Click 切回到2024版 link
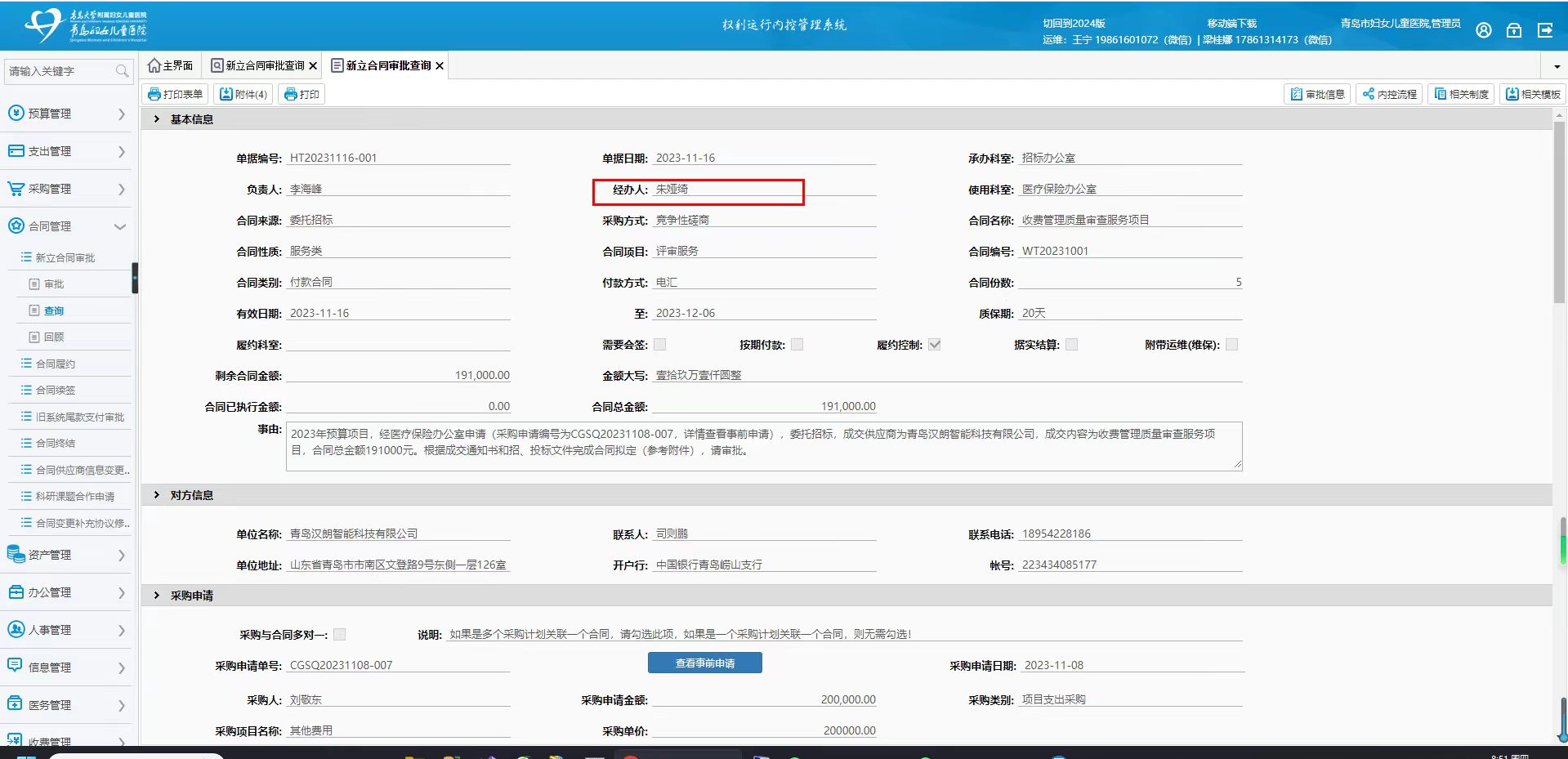This screenshot has width=1568, height=759. click(x=1074, y=23)
